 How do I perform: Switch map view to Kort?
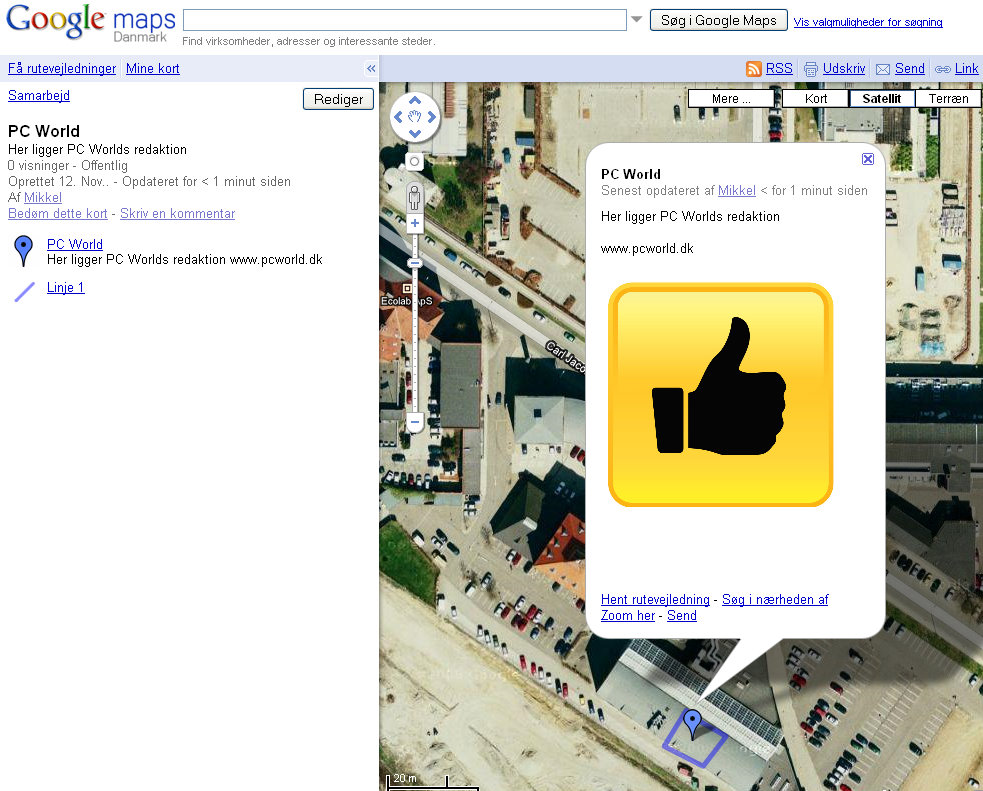click(816, 98)
